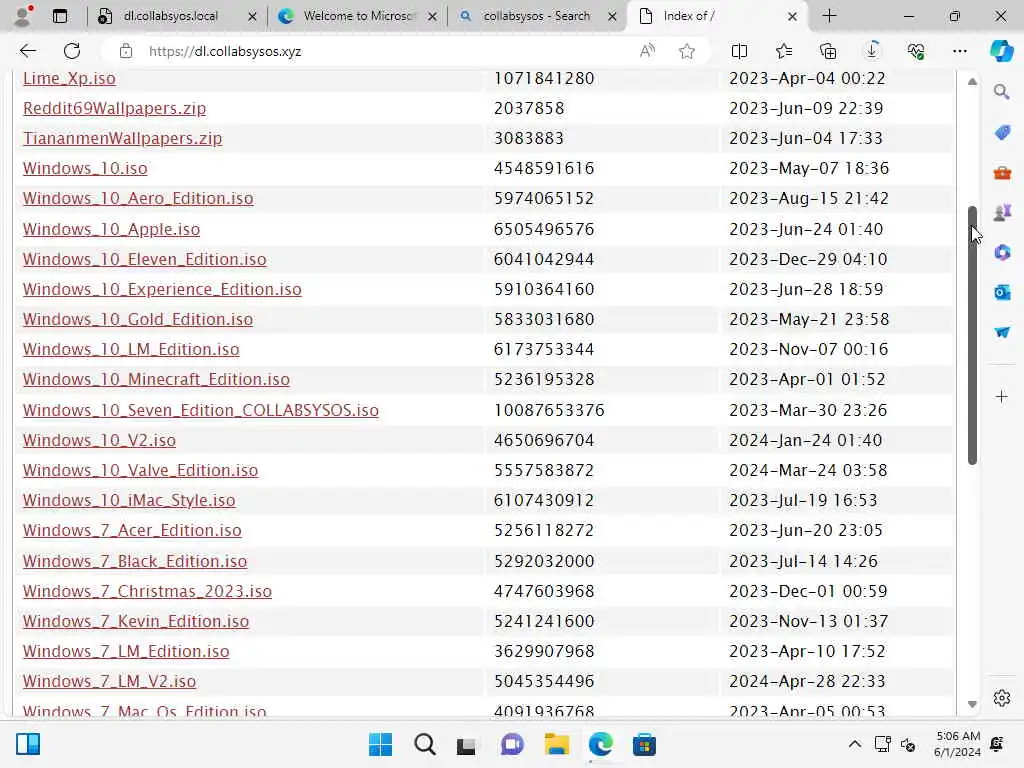Viewport: 1024px width, 768px height.
Task: Download Windows_10_Minecraft_Edition.iso
Action: (156, 379)
